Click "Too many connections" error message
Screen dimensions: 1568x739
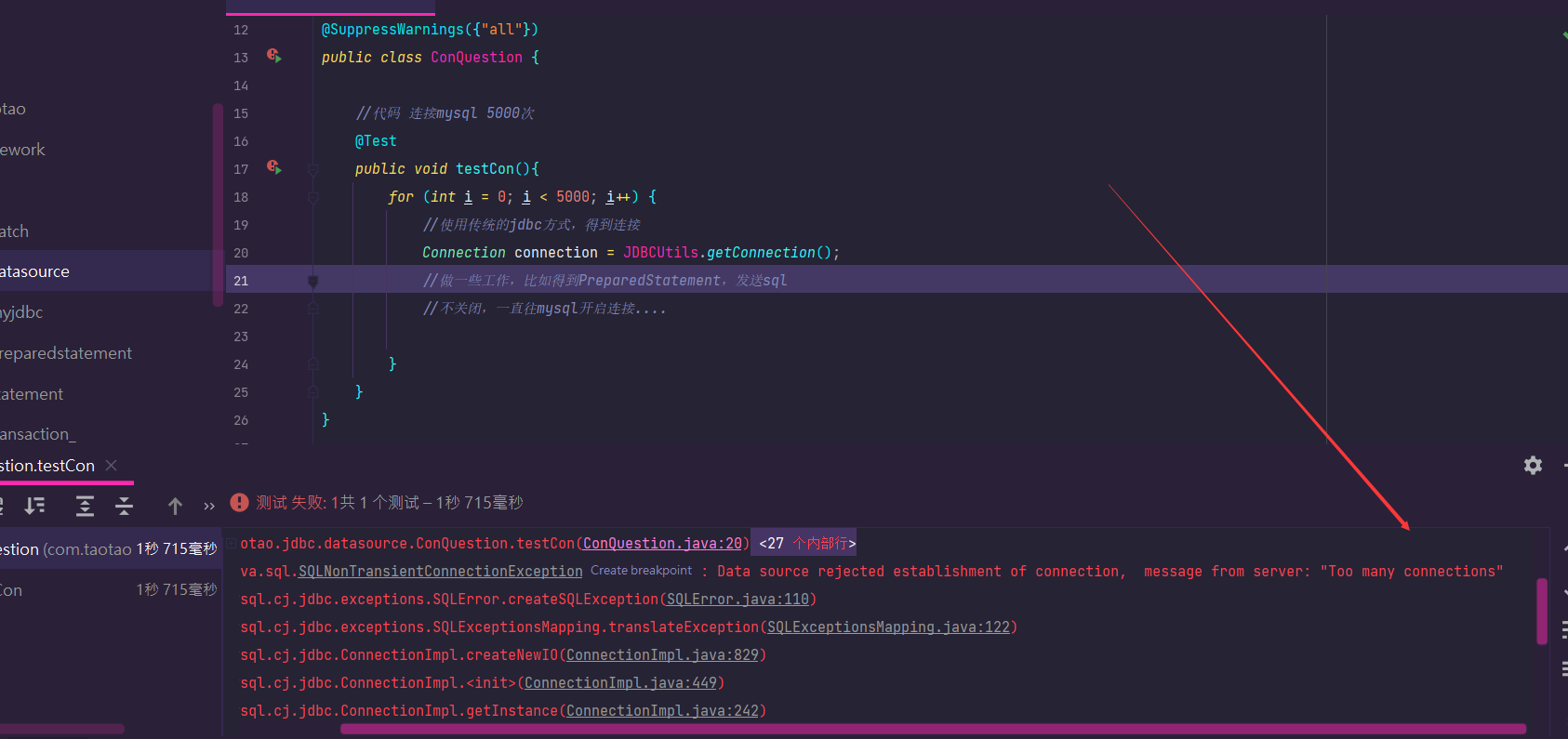1412,571
